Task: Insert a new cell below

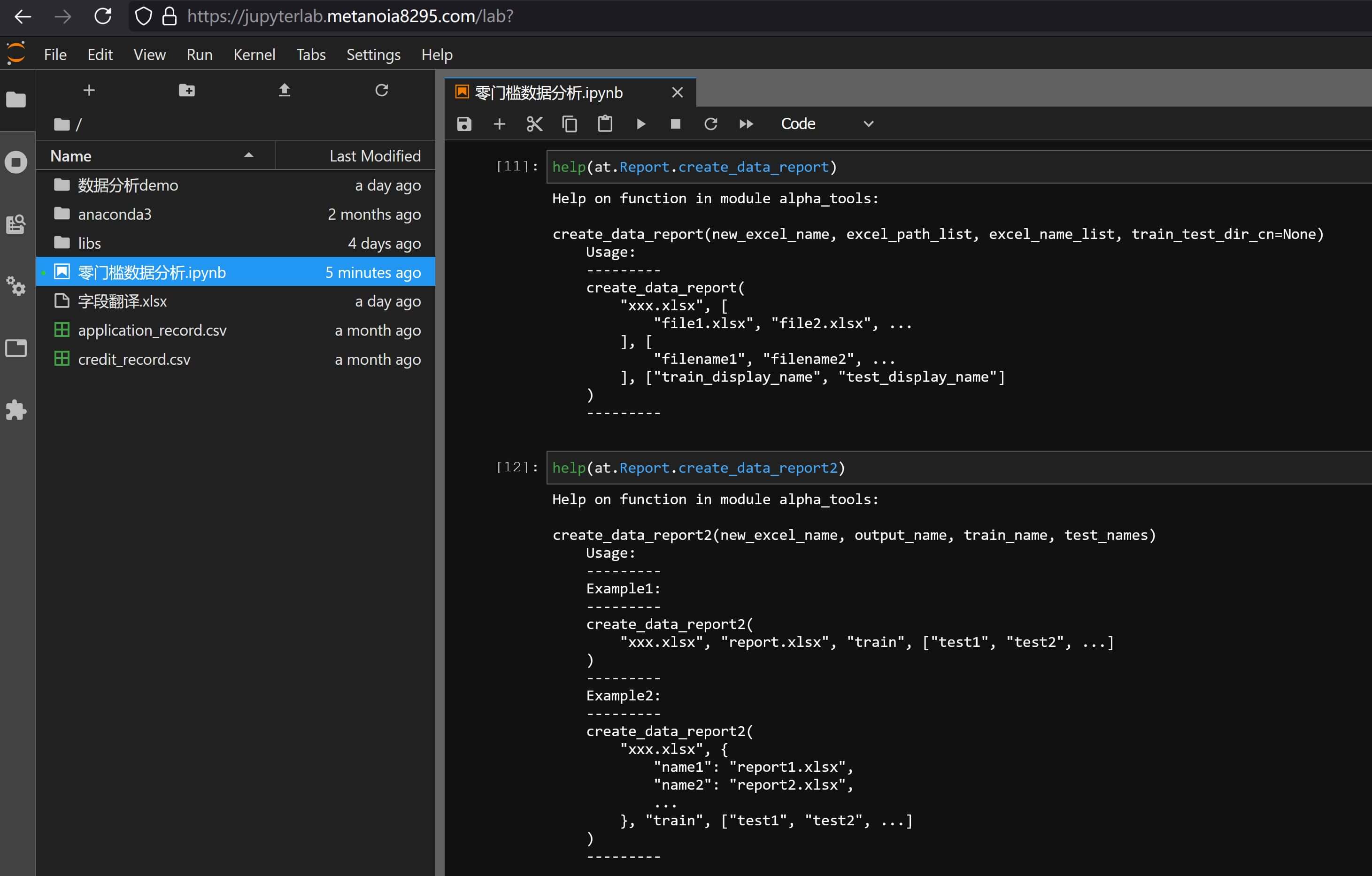Action: click(x=499, y=124)
